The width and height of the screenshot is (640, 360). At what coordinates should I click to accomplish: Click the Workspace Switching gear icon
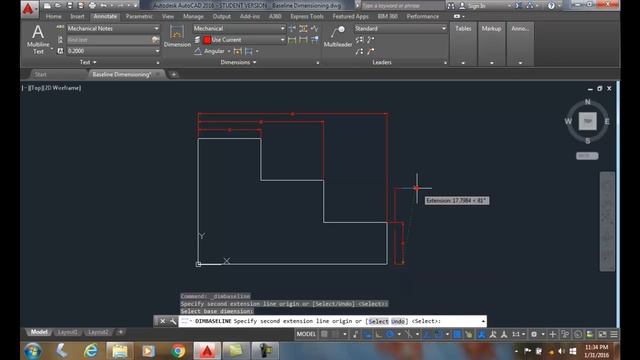click(x=533, y=334)
